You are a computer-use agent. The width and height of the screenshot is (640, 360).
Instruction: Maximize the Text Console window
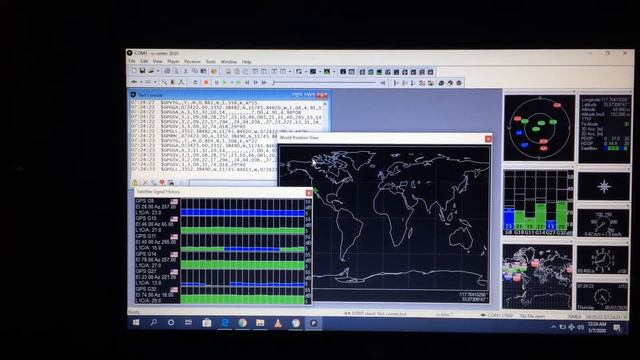309,95
